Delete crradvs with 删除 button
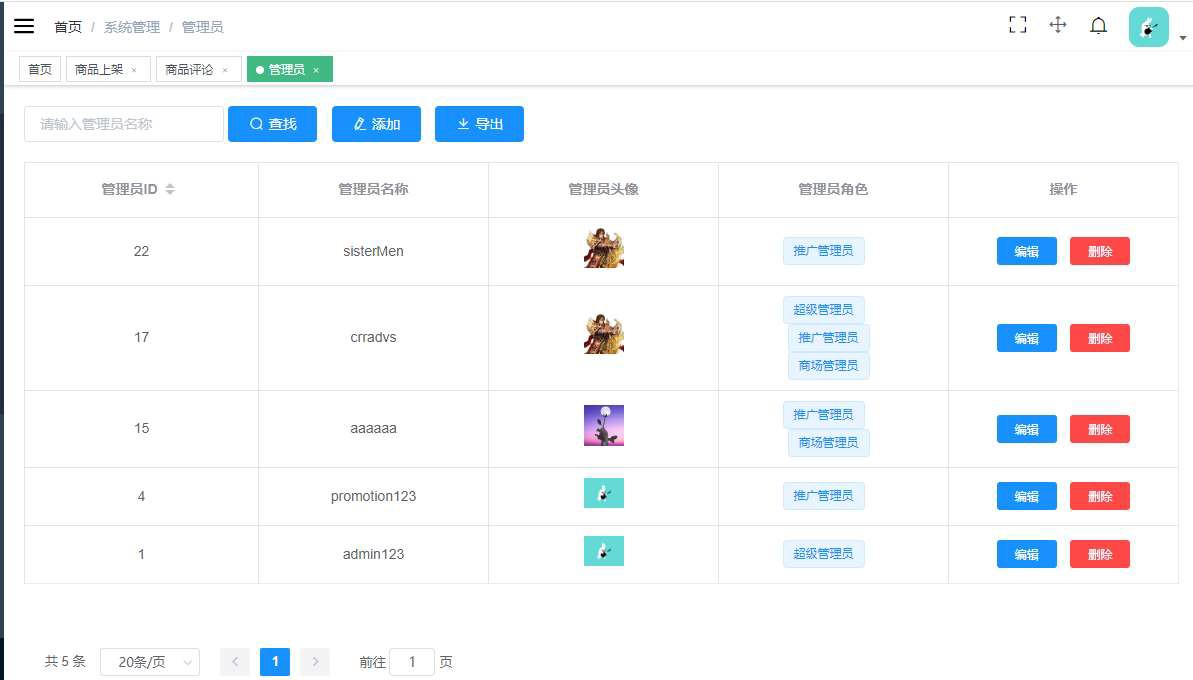The image size is (1193, 680). pyautogui.click(x=1099, y=338)
